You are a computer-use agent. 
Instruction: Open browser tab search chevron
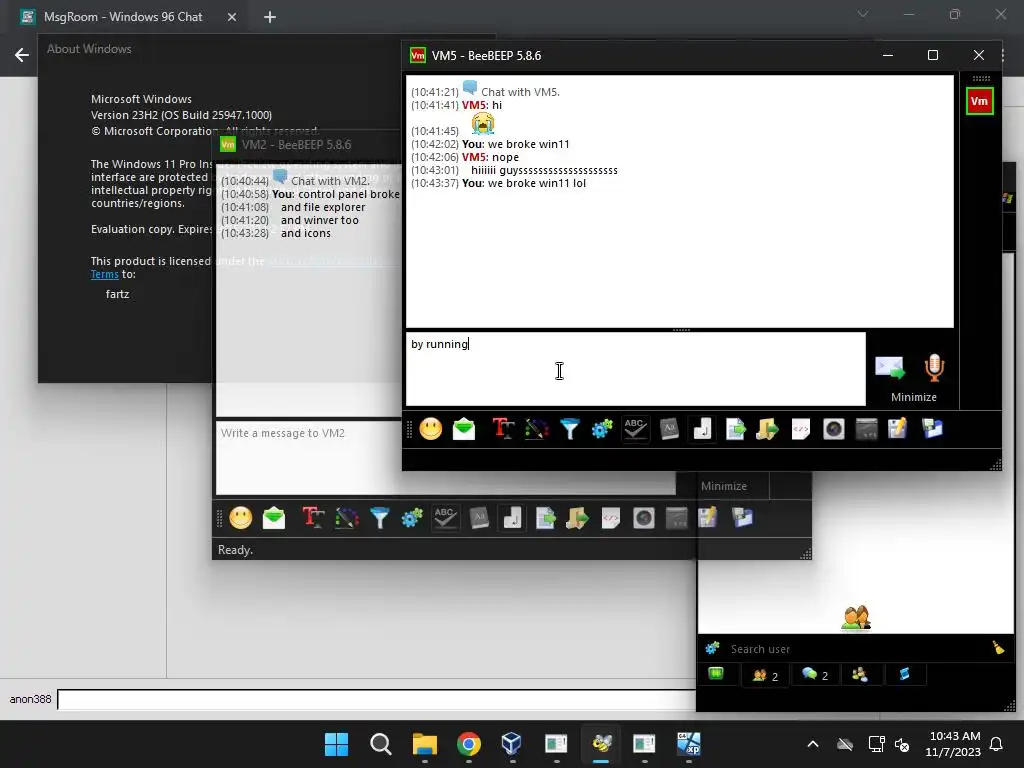click(863, 14)
